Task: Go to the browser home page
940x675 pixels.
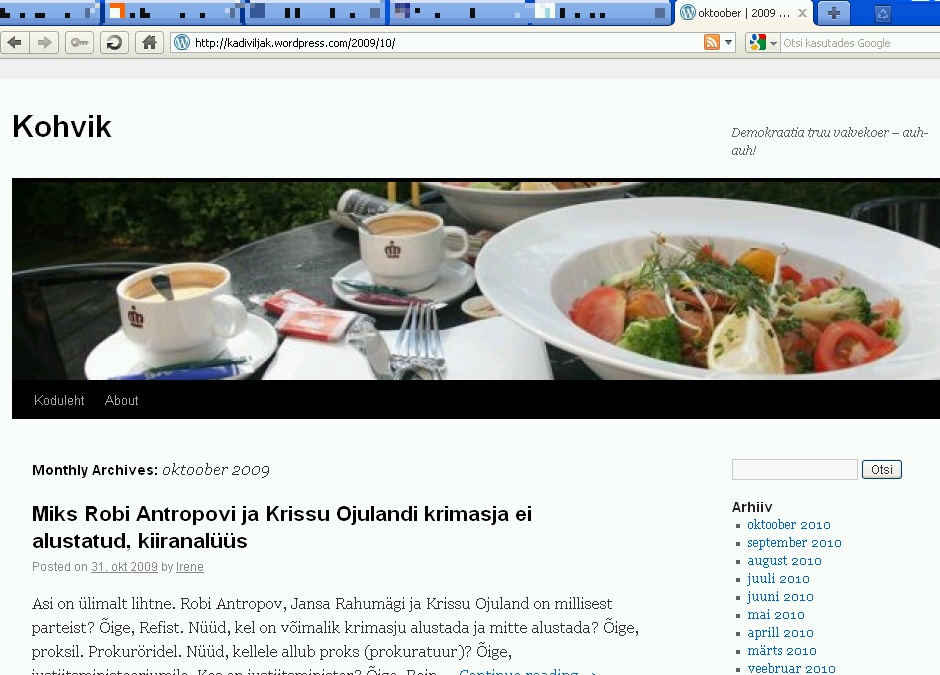Action: 149,43
